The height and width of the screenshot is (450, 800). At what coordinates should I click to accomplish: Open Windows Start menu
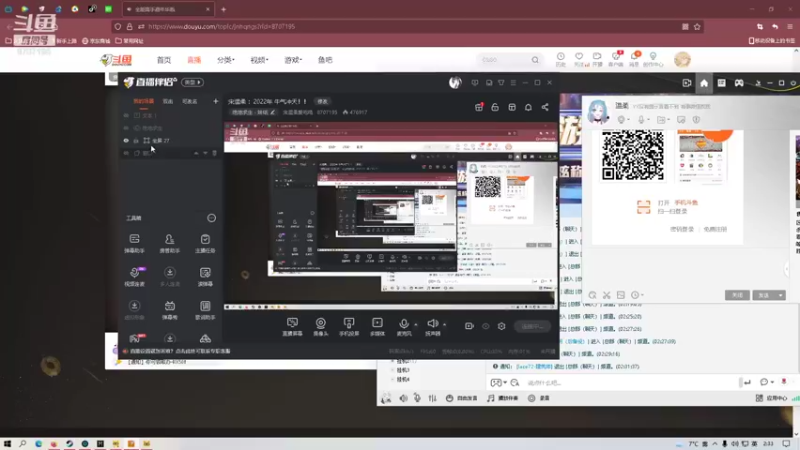tap(7, 444)
